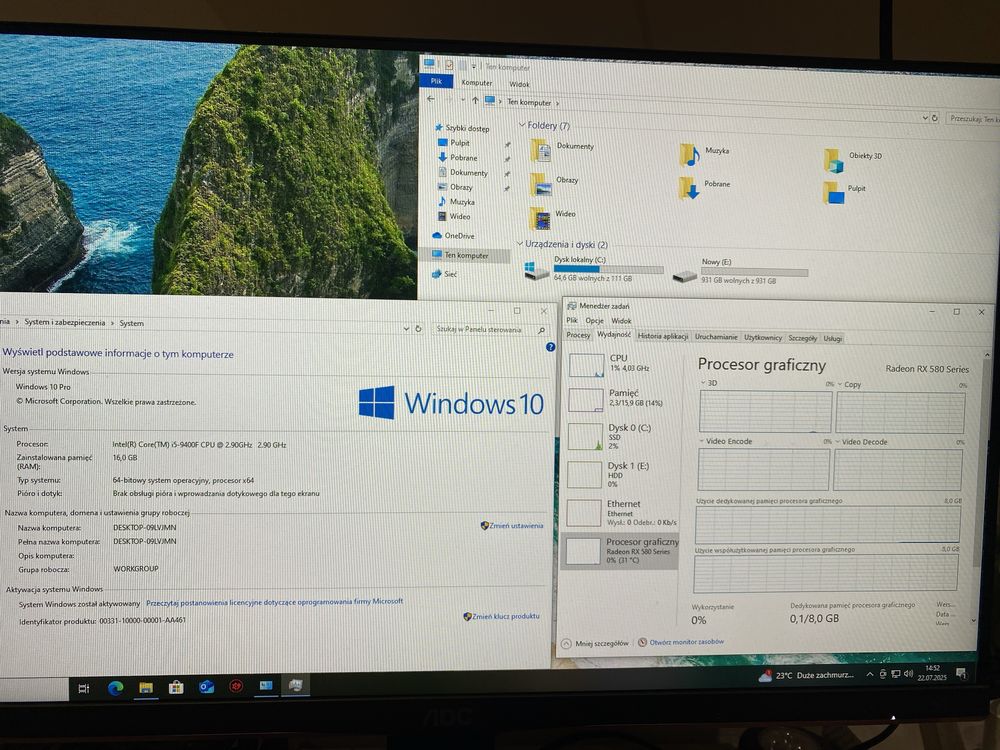Image resolution: width=1000 pixels, height=750 pixels.
Task: Open the Widok ribbon tab in Explorer
Action: tap(519, 84)
